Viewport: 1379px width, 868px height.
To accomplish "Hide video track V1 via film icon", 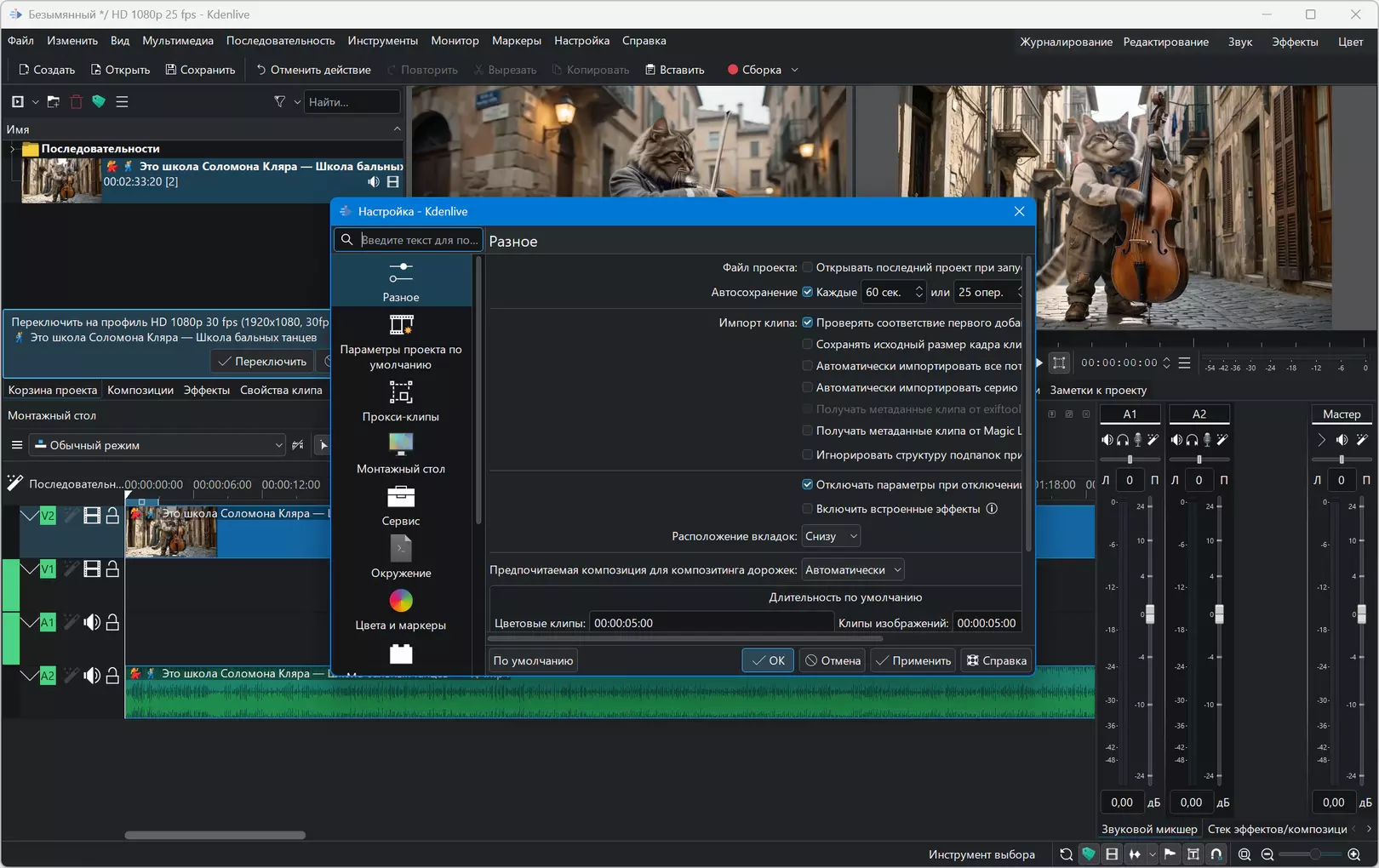I will [x=92, y=569].
